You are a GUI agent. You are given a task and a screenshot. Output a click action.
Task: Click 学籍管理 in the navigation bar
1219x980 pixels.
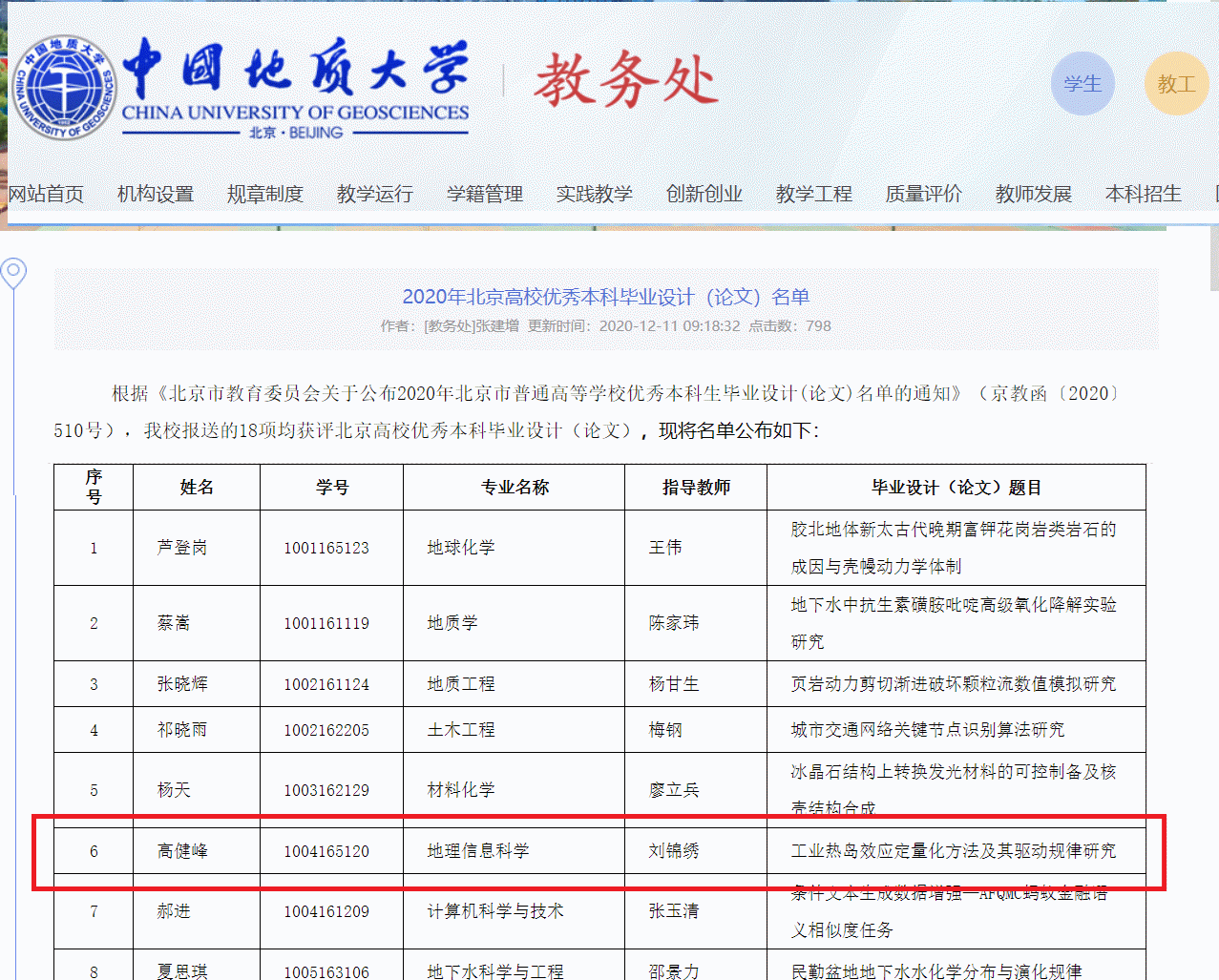(x=485, y=194)
